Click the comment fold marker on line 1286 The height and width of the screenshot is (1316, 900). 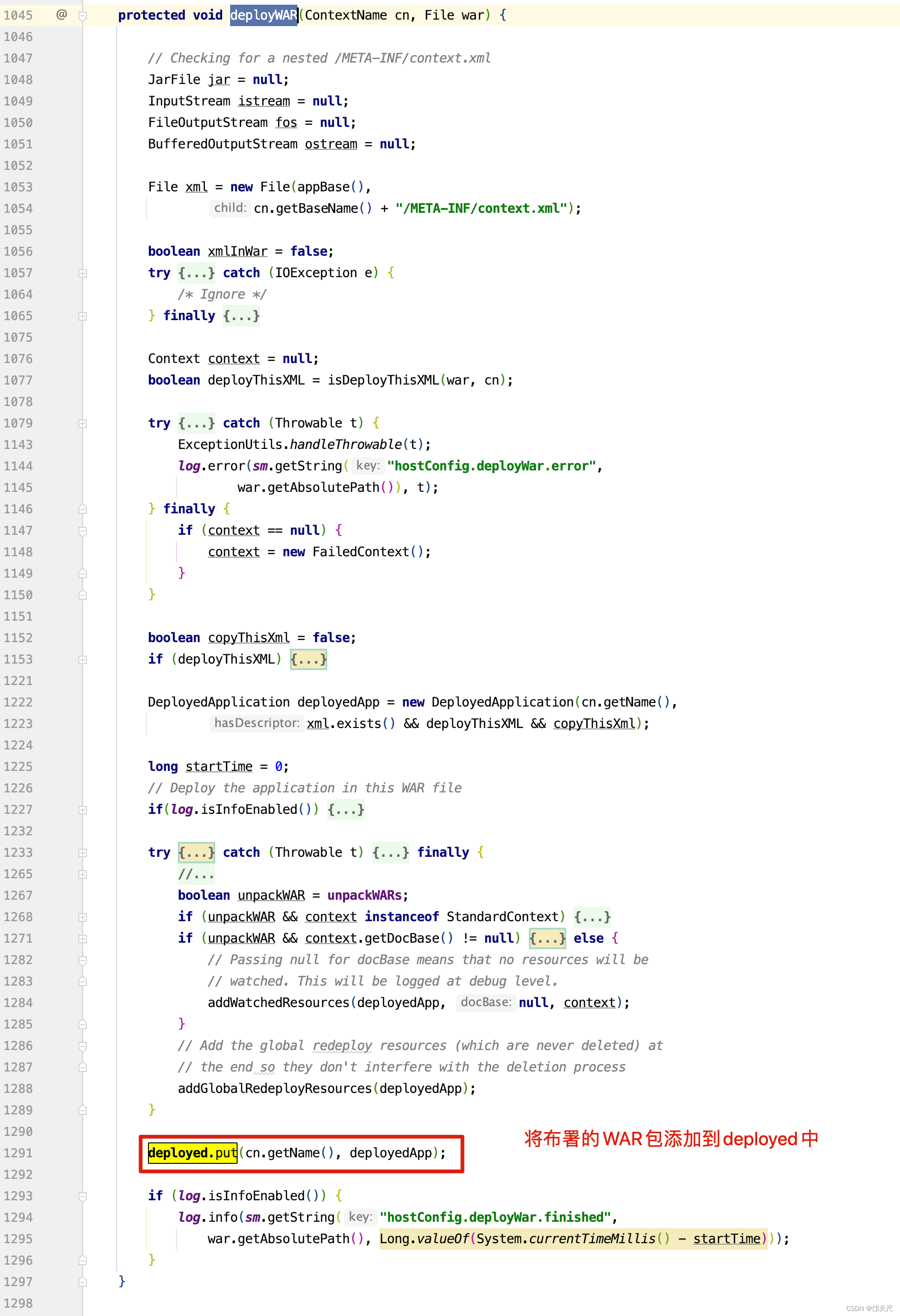click(x=83, y=1046)
